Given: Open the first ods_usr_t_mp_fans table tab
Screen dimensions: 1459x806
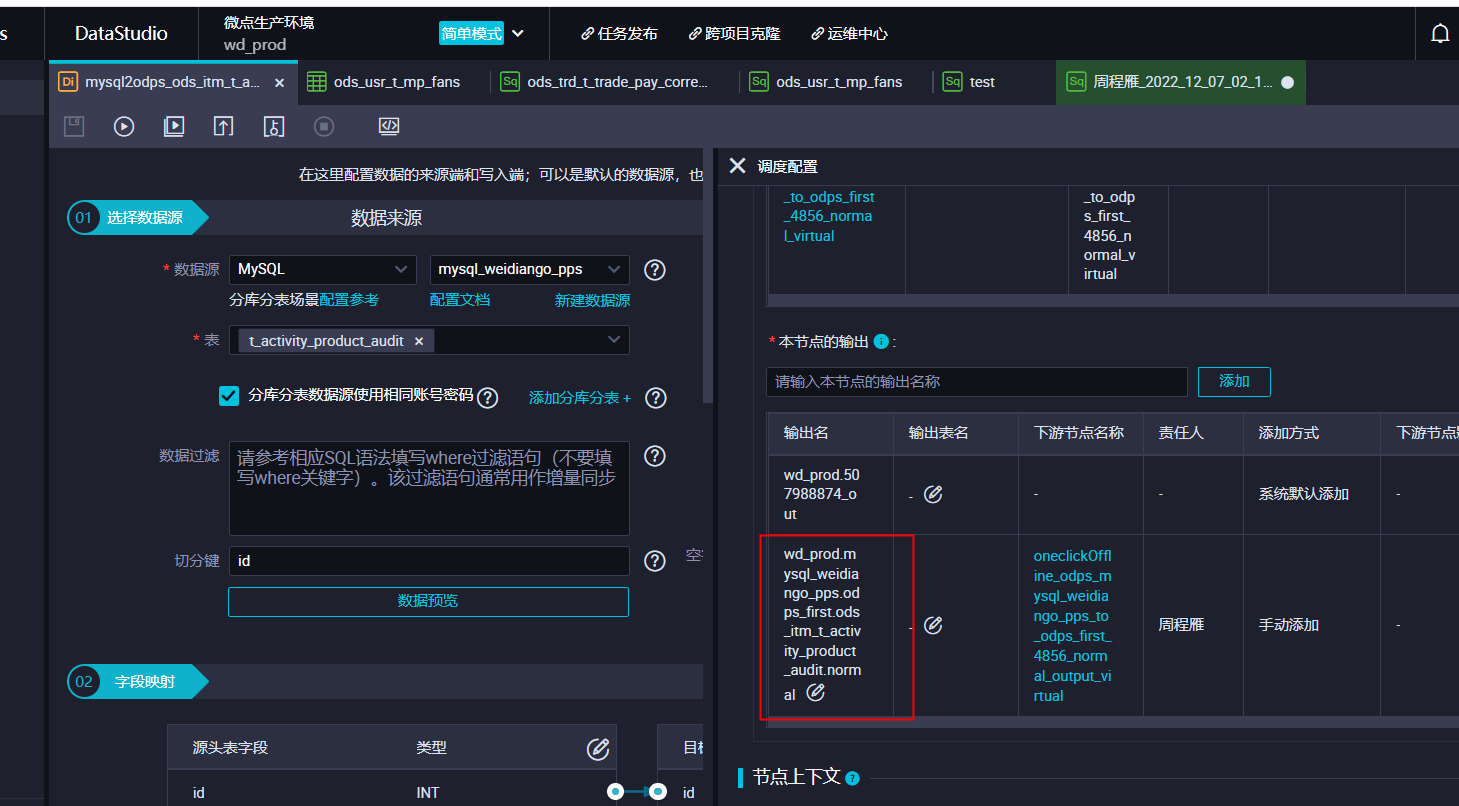Looking at the screenshot, I should [384, 82].
